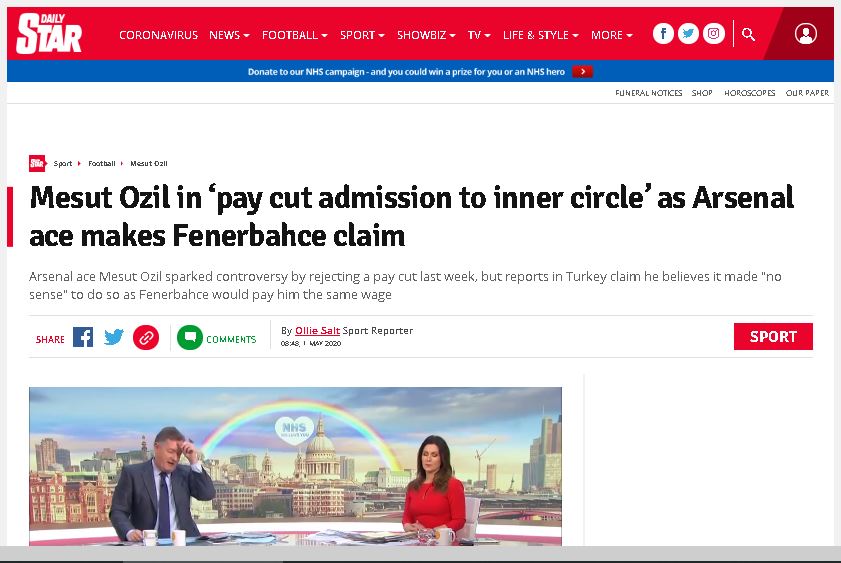Click the Ollie Salt author link
This screenshot has height=563, width=841.
point(318,330)
